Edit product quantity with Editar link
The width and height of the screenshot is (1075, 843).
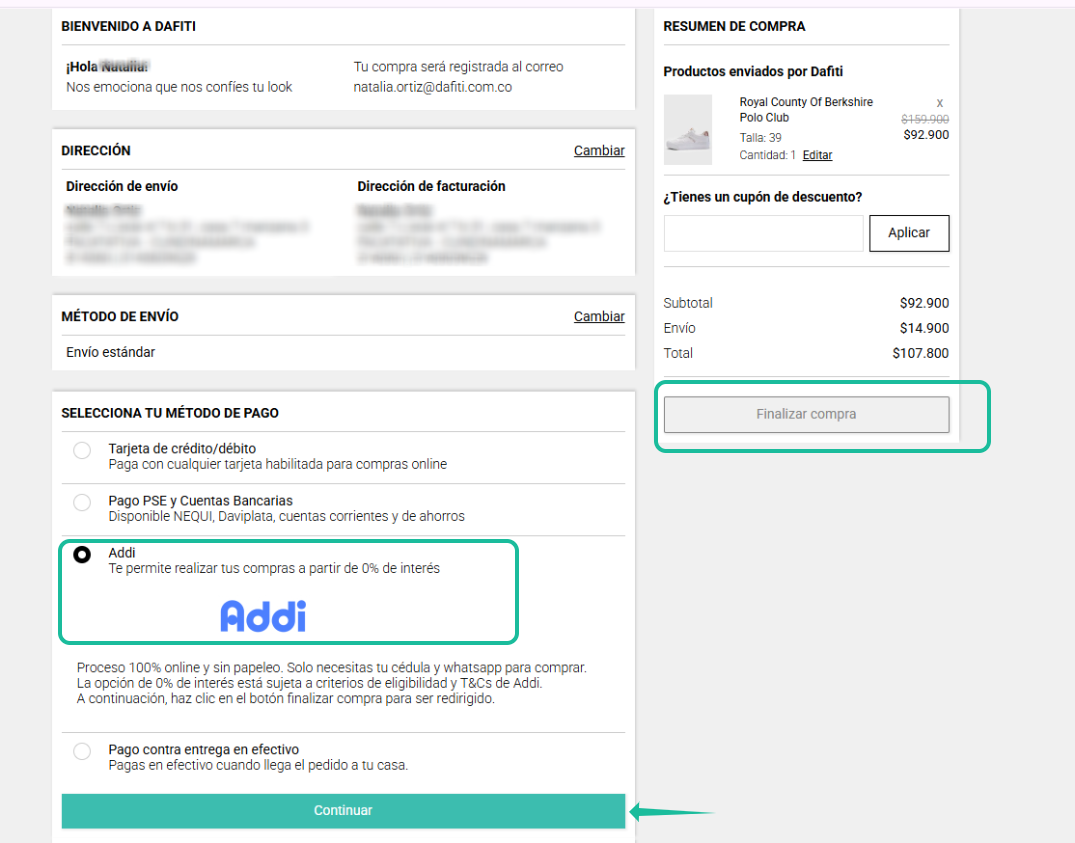[817, 155]
